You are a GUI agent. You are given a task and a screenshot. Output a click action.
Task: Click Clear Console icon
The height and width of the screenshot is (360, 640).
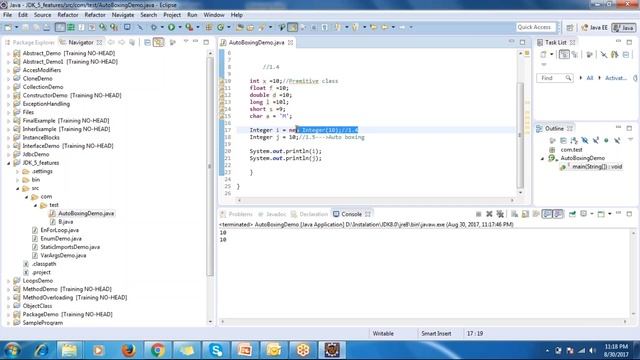tap(514, 214)
